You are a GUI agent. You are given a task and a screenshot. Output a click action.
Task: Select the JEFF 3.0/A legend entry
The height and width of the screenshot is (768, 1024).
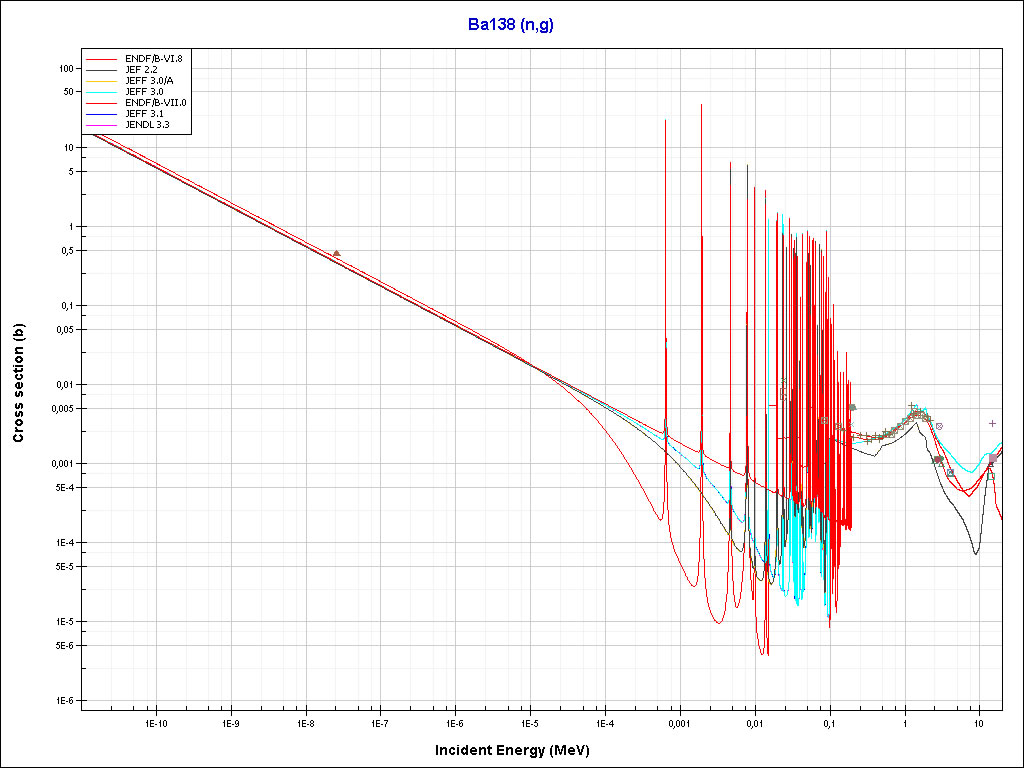pos(148,81)
